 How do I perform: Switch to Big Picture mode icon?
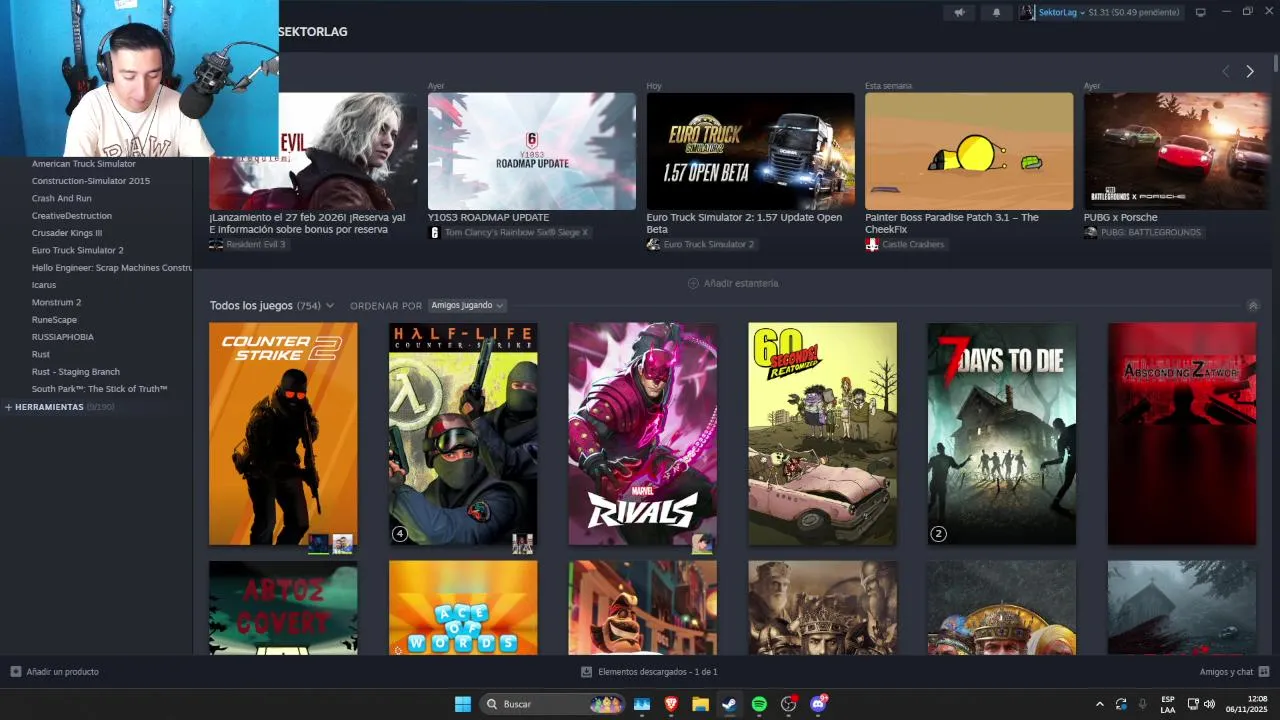(1201, 12)
